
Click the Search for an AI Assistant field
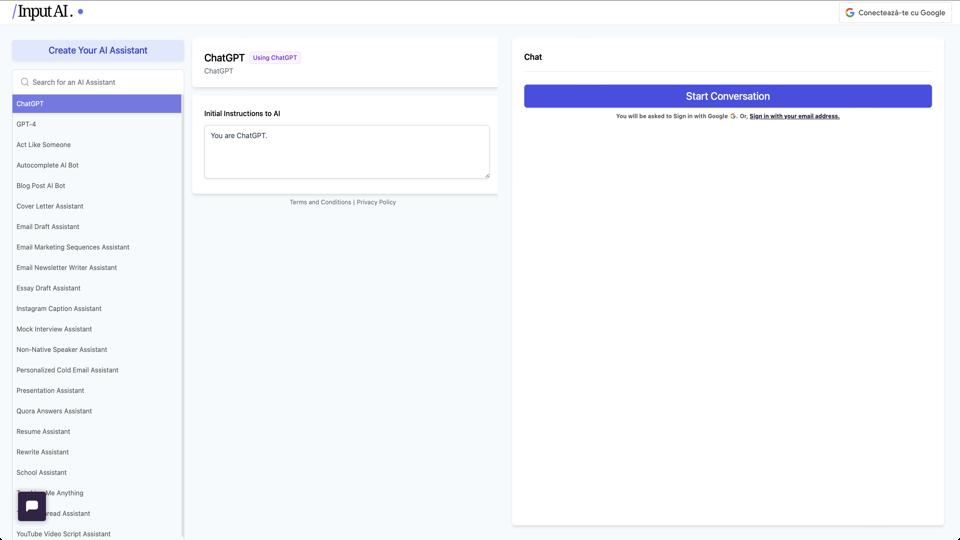pyautogui.click(x=98, y=82)
